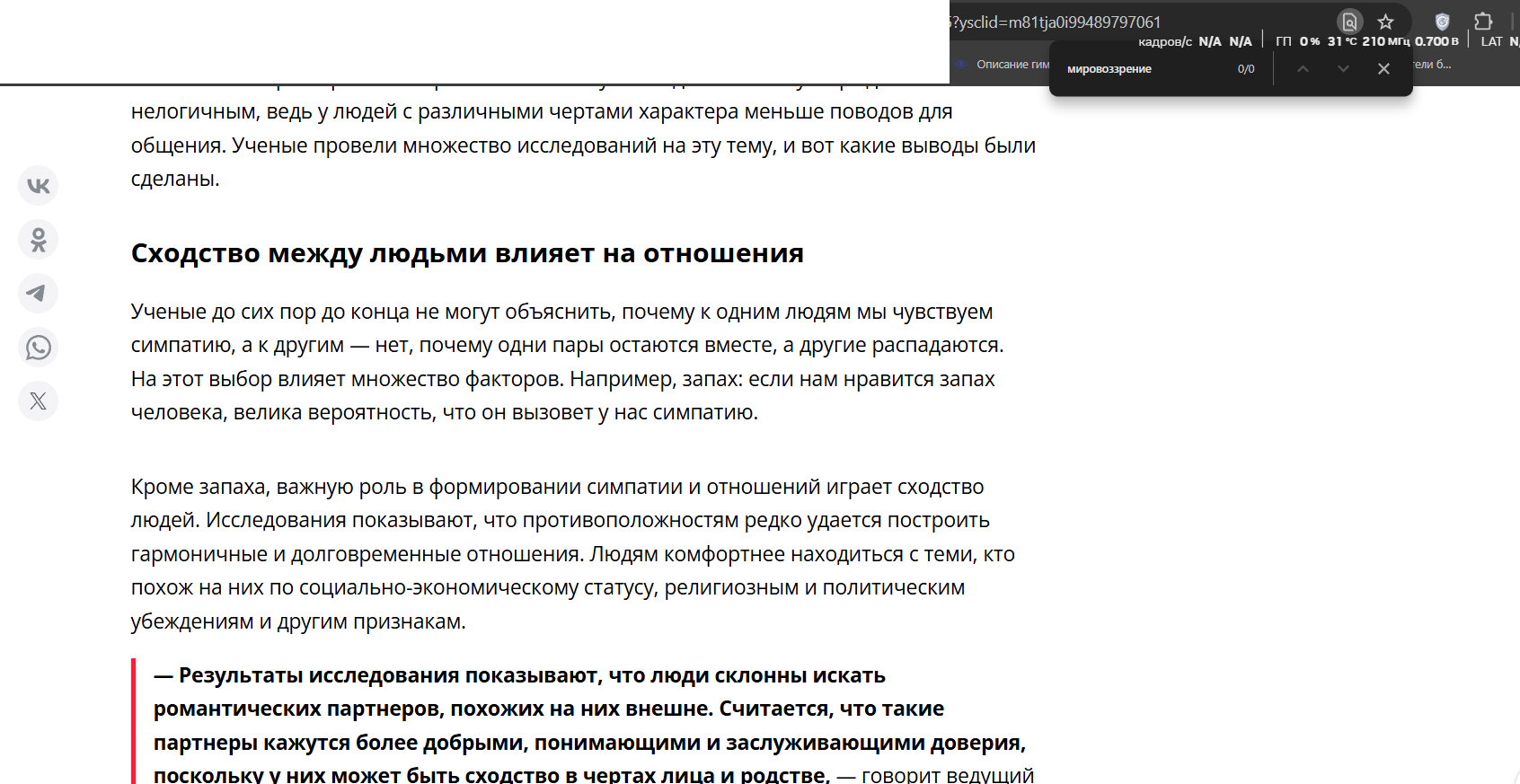Click the find bar match count "0/0"

[x=1246, y=69]
